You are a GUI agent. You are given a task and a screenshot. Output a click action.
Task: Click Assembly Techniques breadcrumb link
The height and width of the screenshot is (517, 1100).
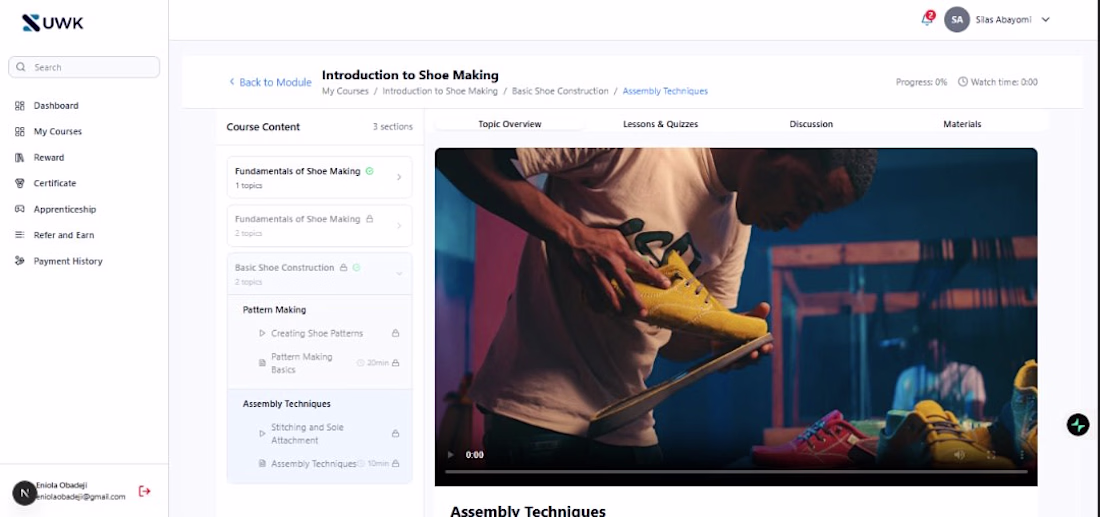[x=665, y=91]
